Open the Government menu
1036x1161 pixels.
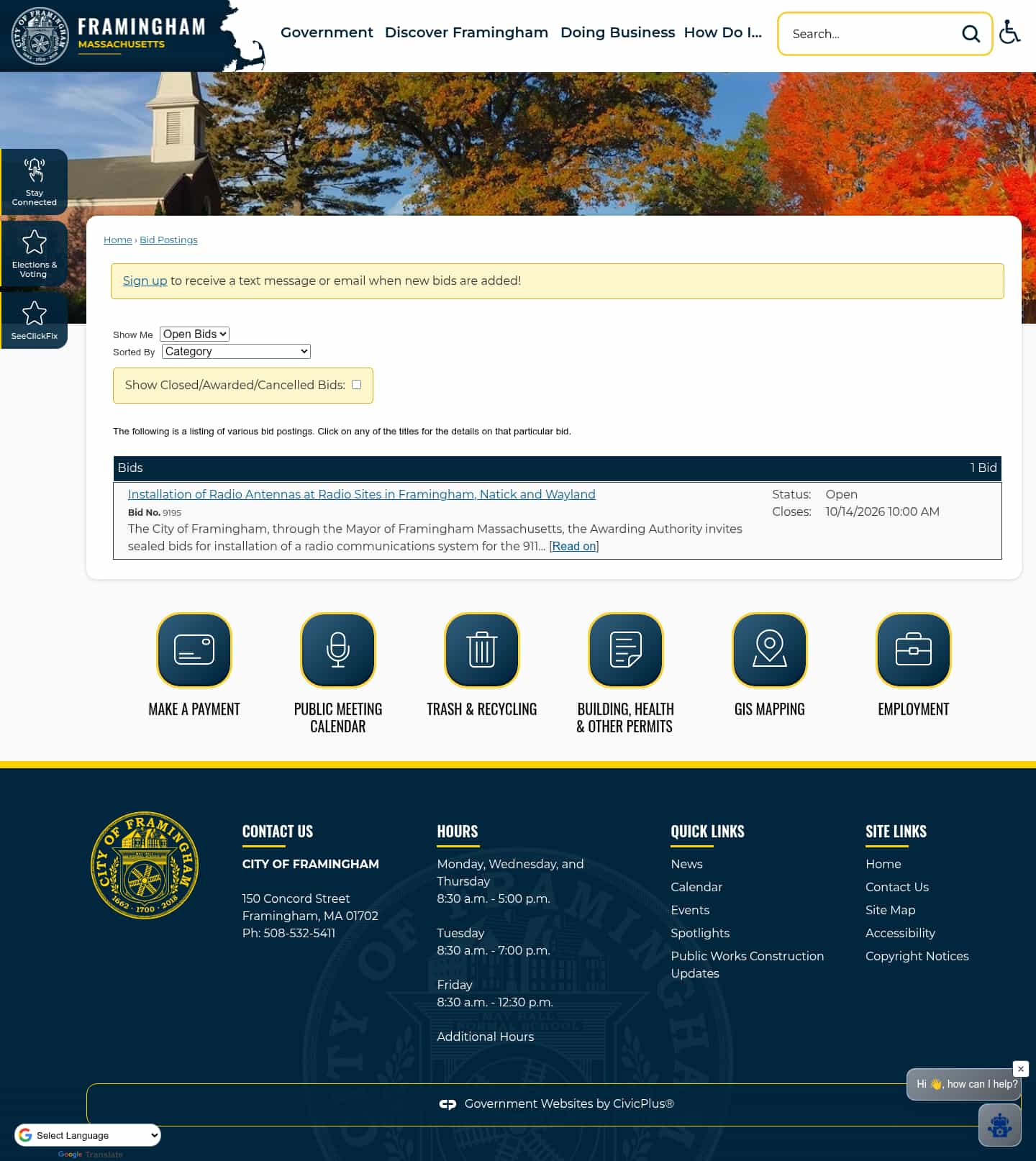pos(327,32)
